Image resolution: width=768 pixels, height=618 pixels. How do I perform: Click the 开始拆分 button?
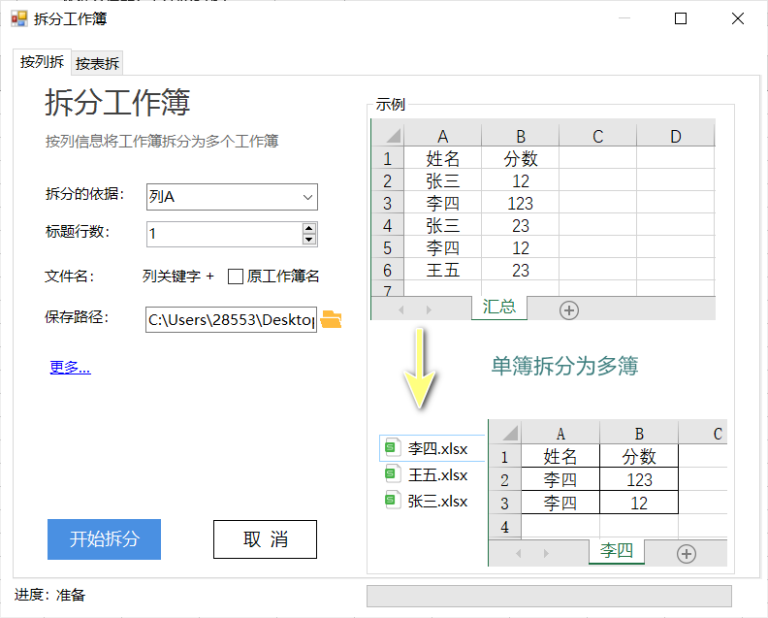click(104, 539)
